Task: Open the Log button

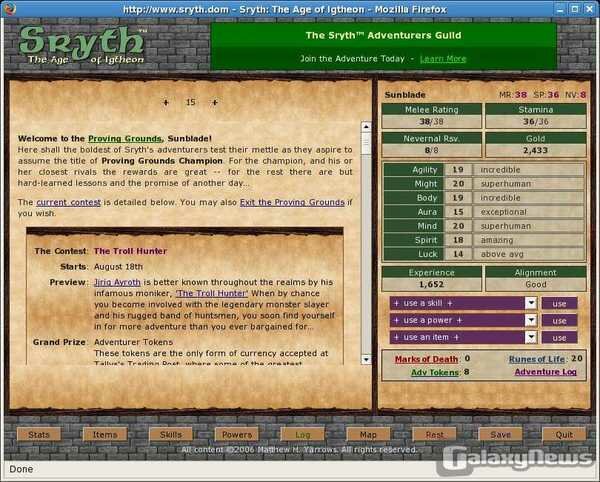Action: pos(303,435)
